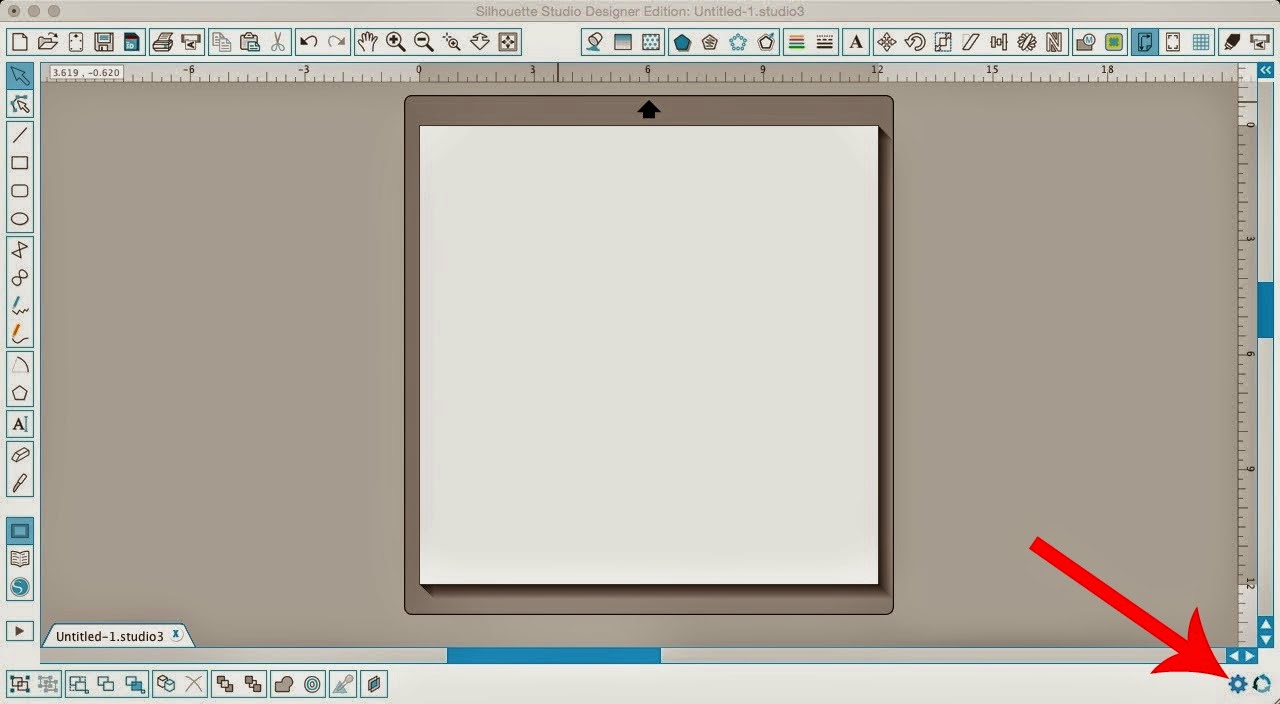Undo the last action
Viewport: 1280px width, 704px height.
click(309, 41)
